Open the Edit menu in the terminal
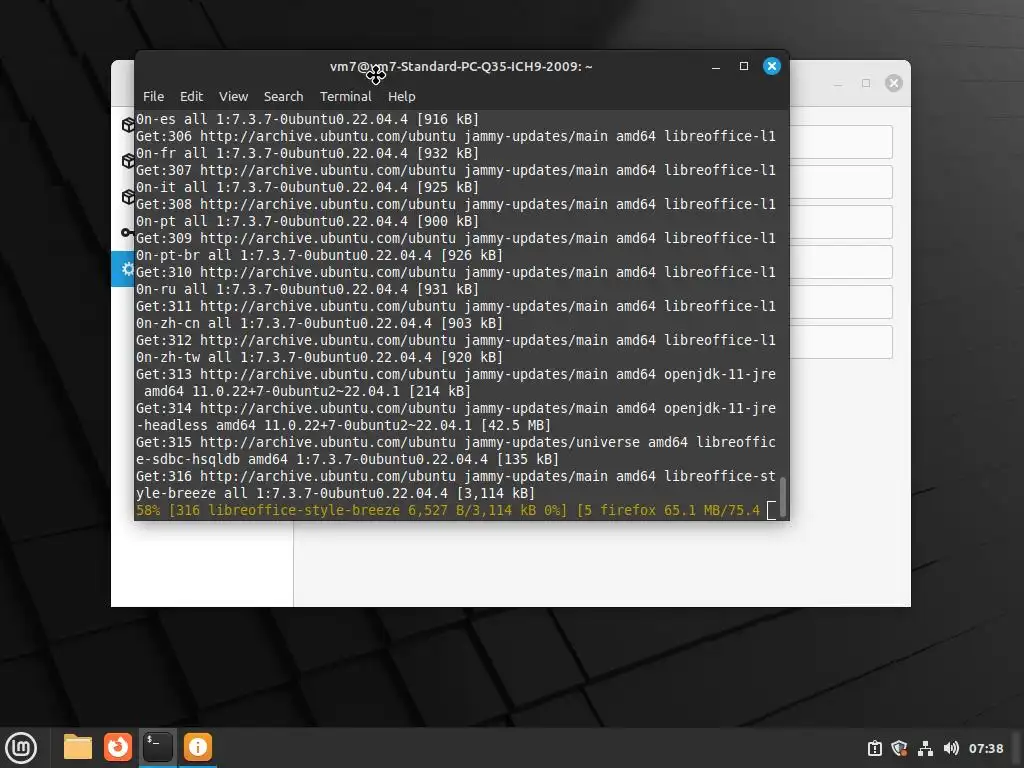Screen dimensions: 1024x768 tap(191, 96)
